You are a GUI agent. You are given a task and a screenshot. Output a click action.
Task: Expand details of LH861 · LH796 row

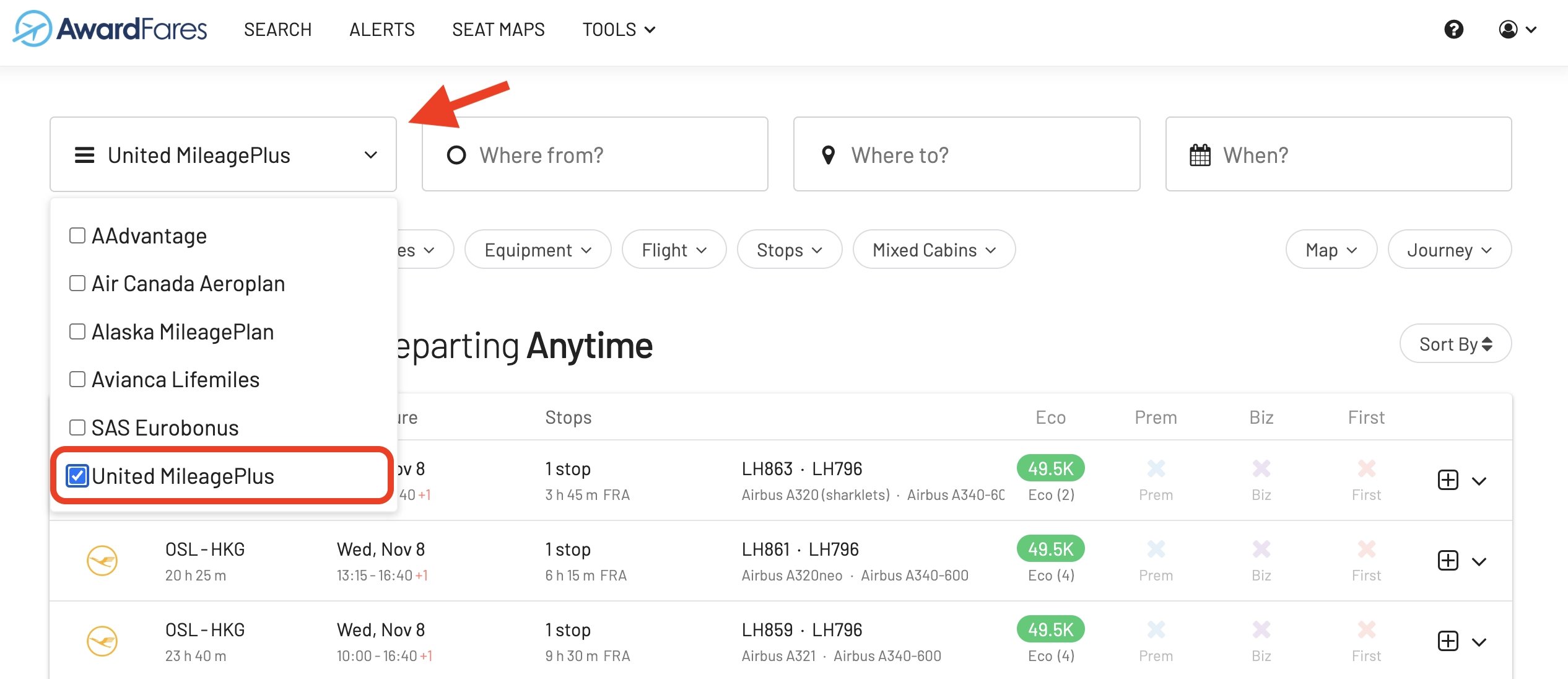coord(1479,562)
